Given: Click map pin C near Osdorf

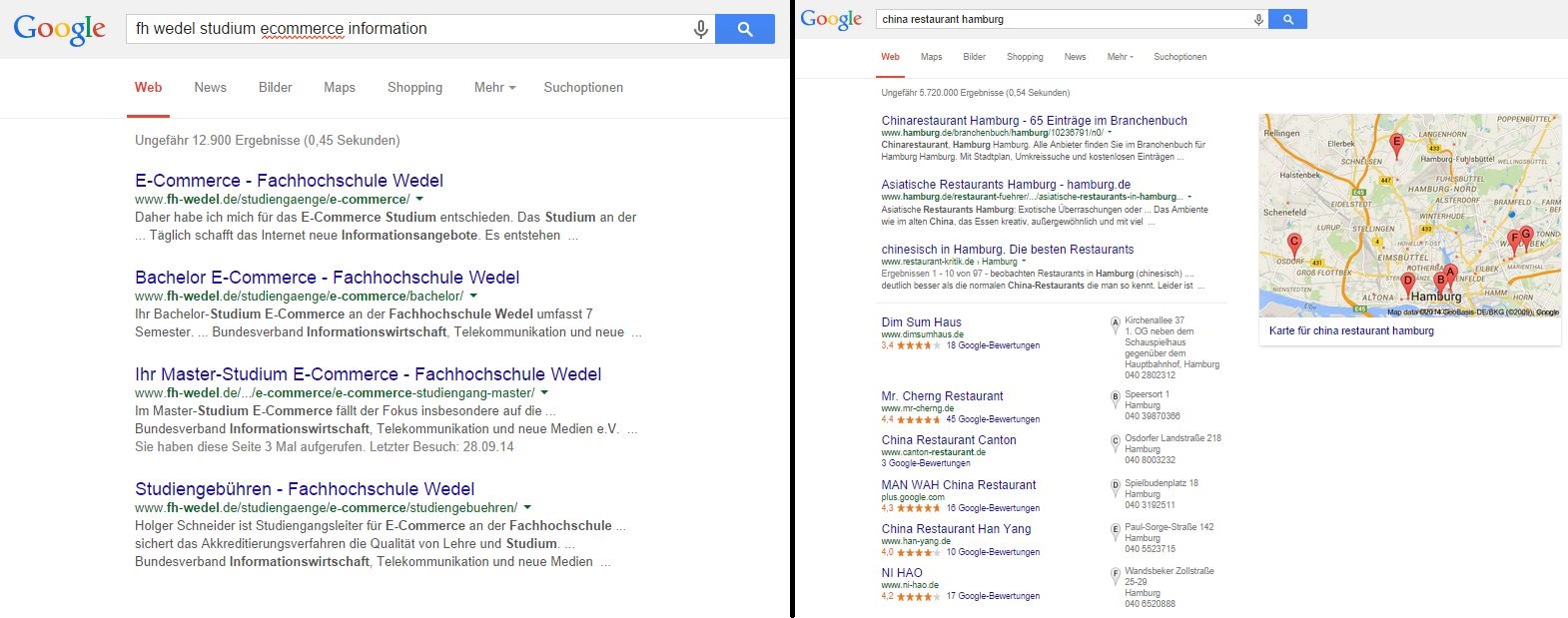Looking at the screenshot, I should point(1294,243).
